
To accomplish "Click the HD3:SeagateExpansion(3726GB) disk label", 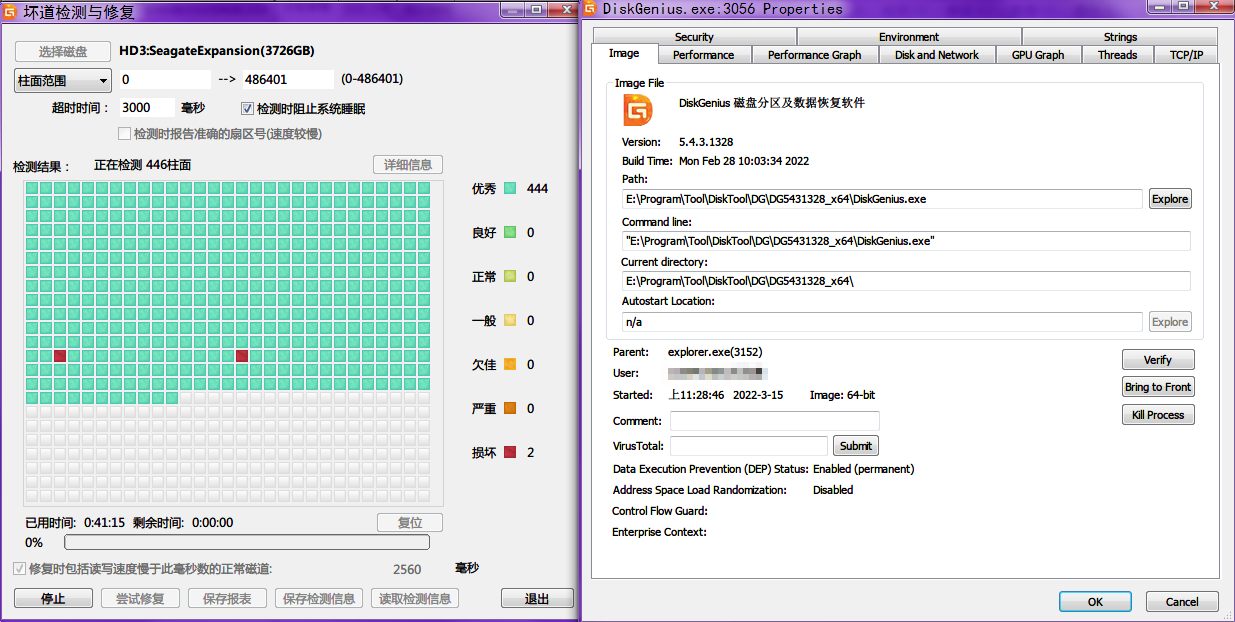I will tap(217, 51).
